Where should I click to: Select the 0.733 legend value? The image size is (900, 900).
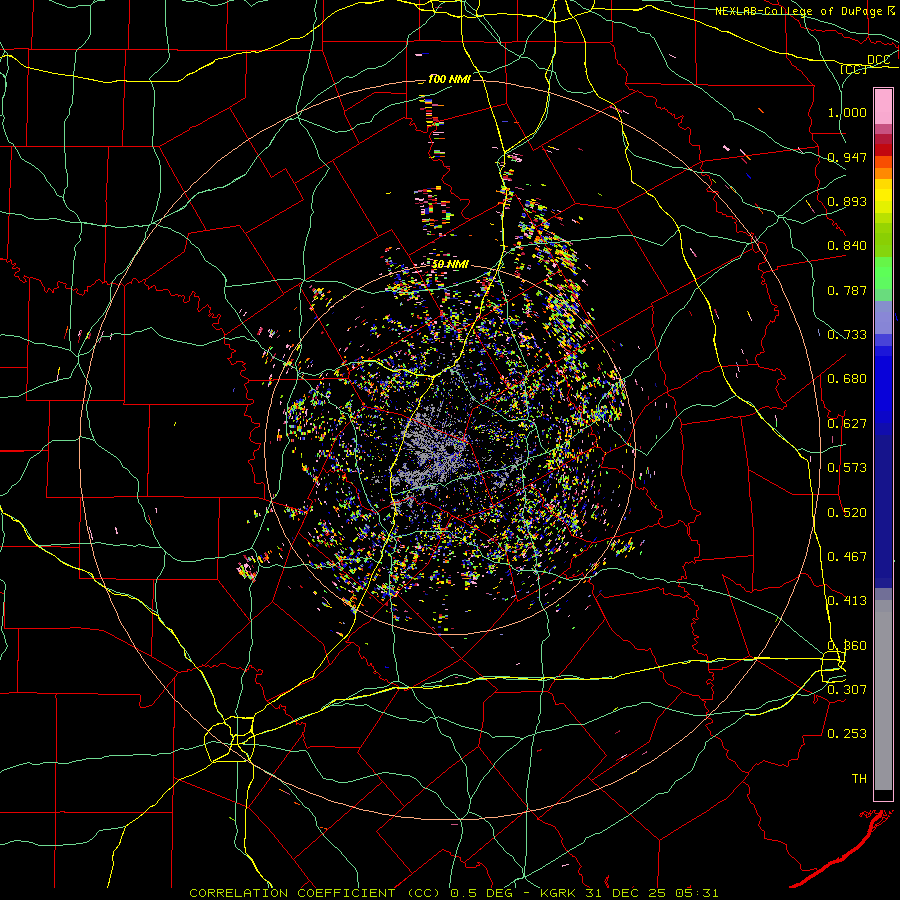847,335
